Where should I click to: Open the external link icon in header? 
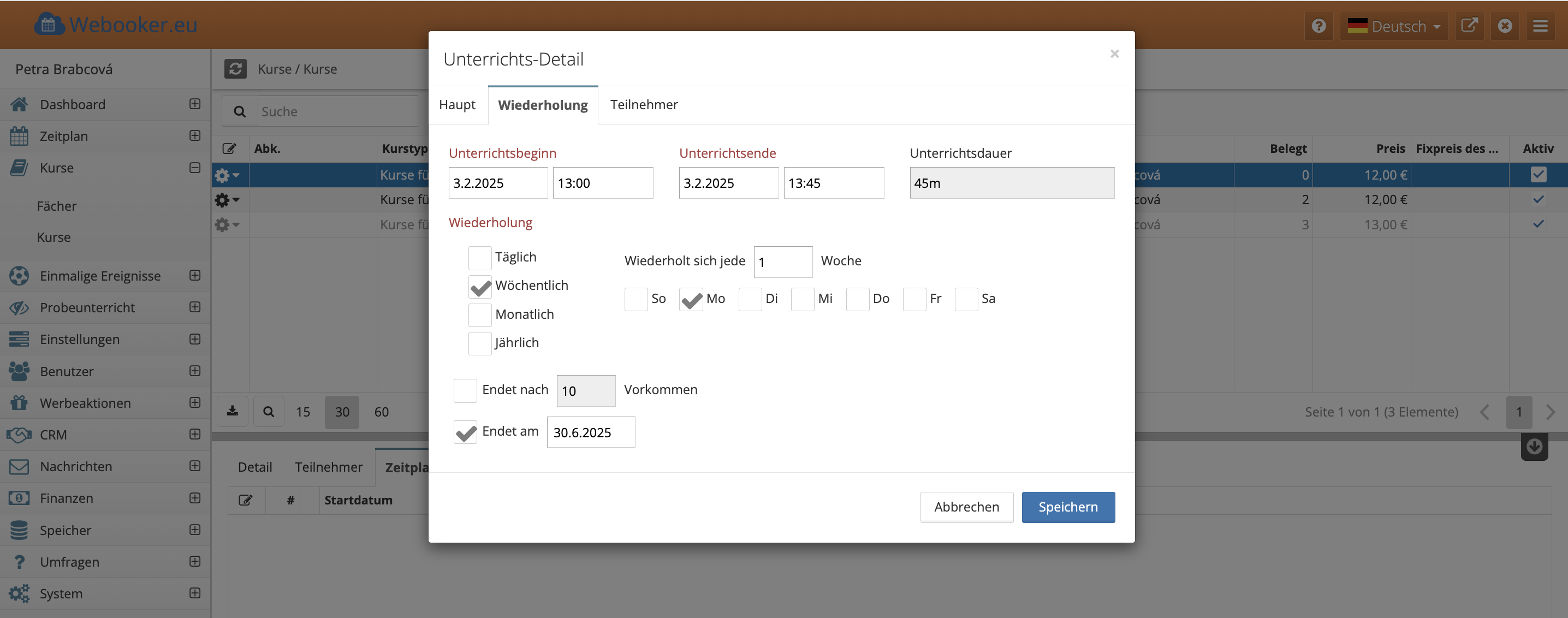tap(1469, 26)
